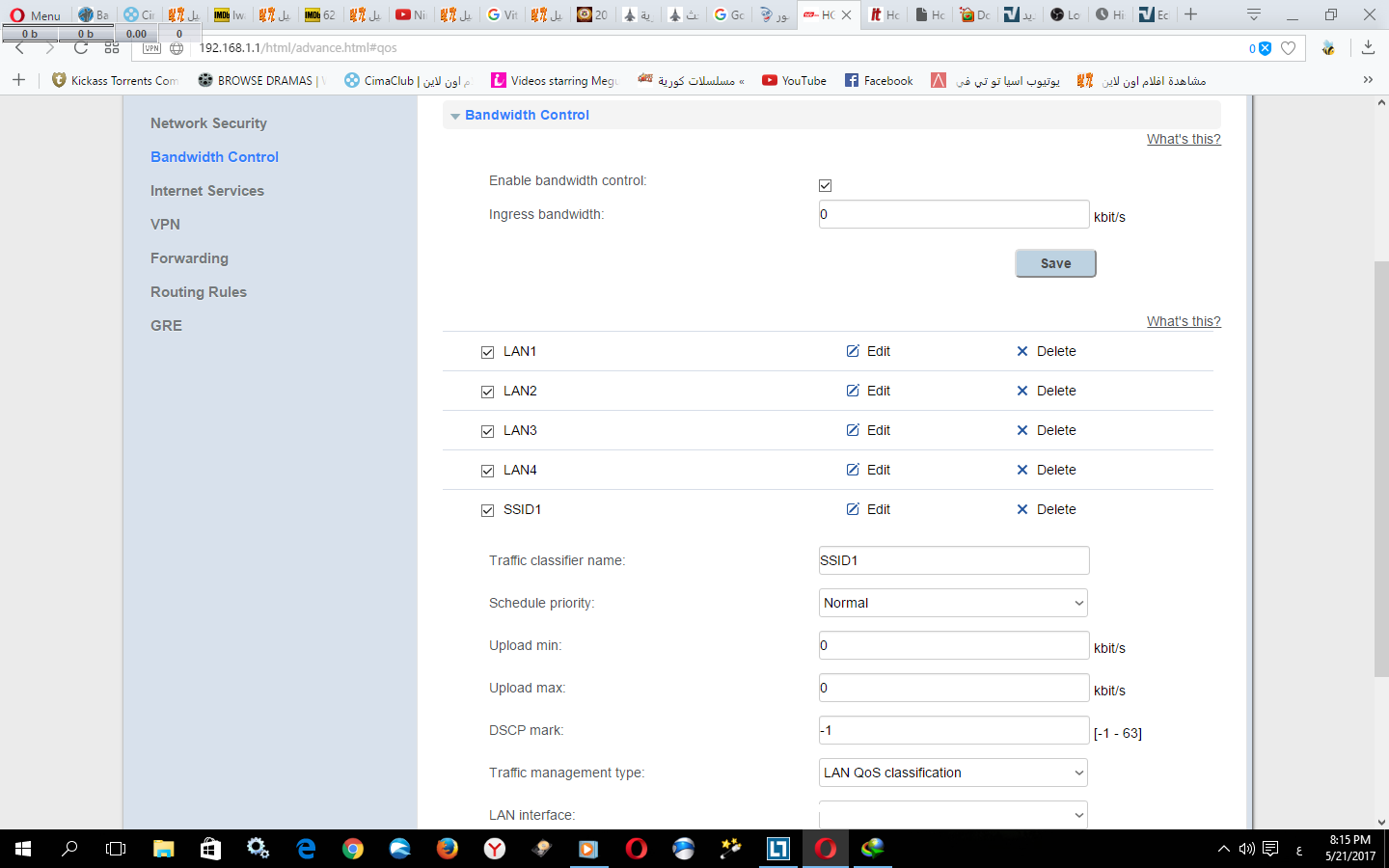
Task: Uncheck the LAN2 checkbox
Action: pos(487,392)
